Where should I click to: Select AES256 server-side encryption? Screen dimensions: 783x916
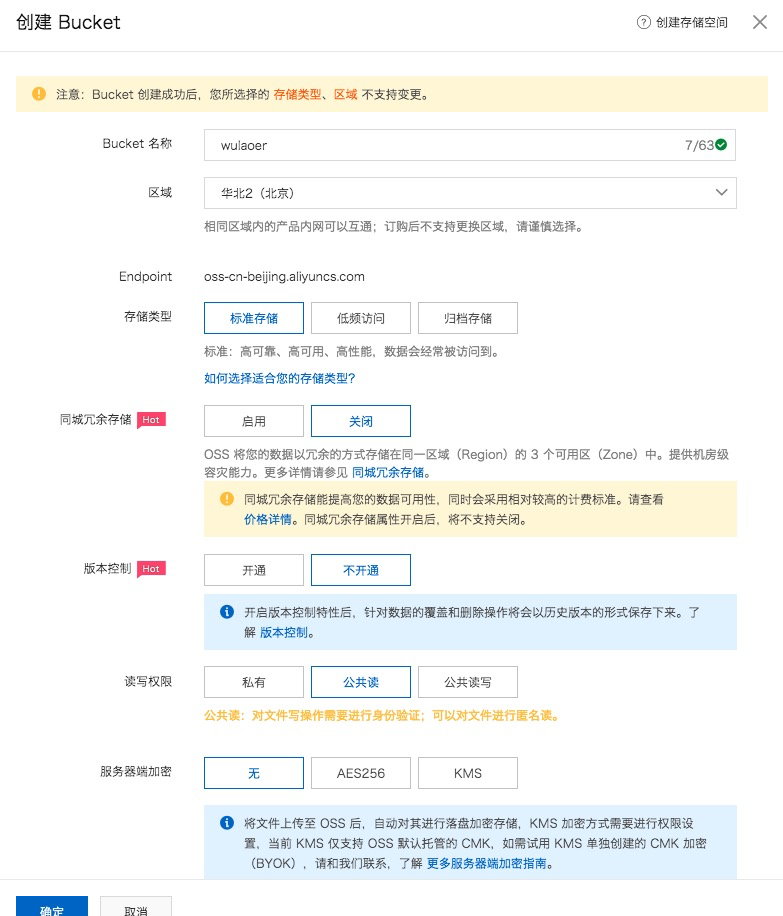pos(360,773)
